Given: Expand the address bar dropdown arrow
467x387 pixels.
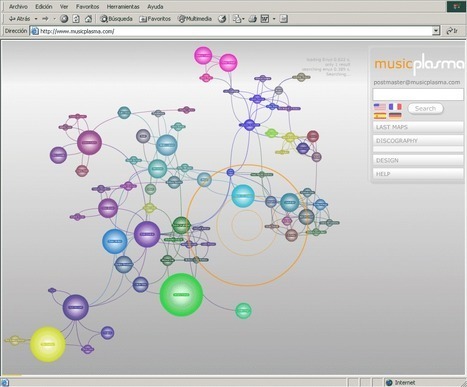Looking at the screenshot, I should point(436,31).
